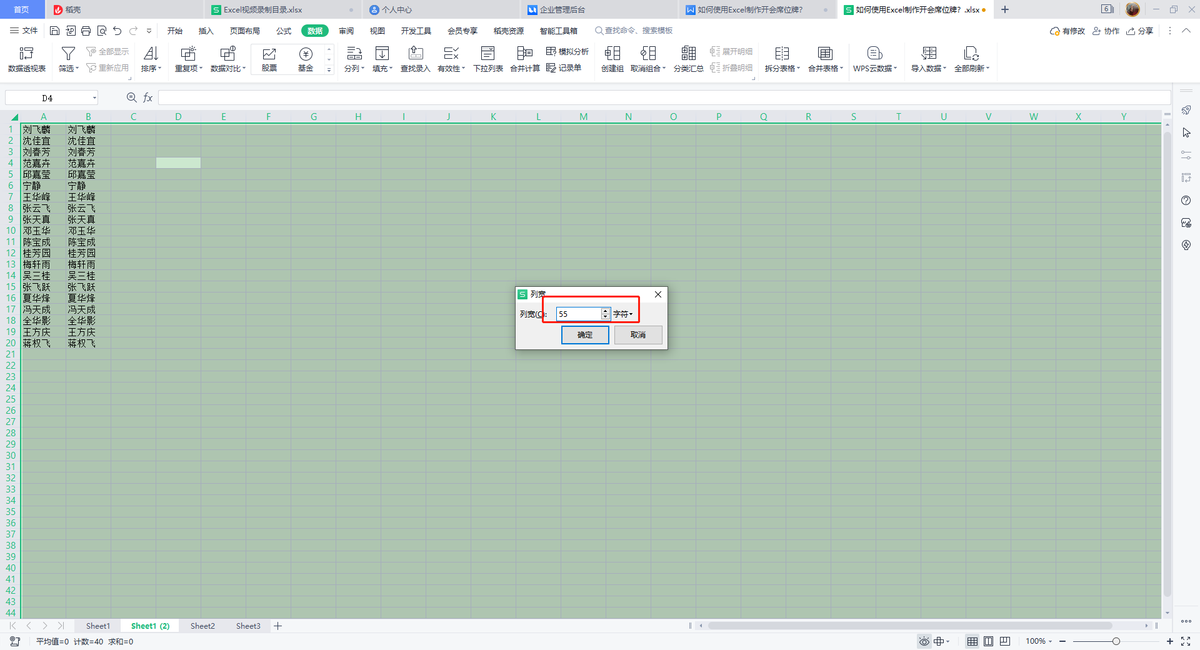Select the Sheet2 worksheet tab
Image resolution: width=1200 pixels, height=650 pixels.
203,626
